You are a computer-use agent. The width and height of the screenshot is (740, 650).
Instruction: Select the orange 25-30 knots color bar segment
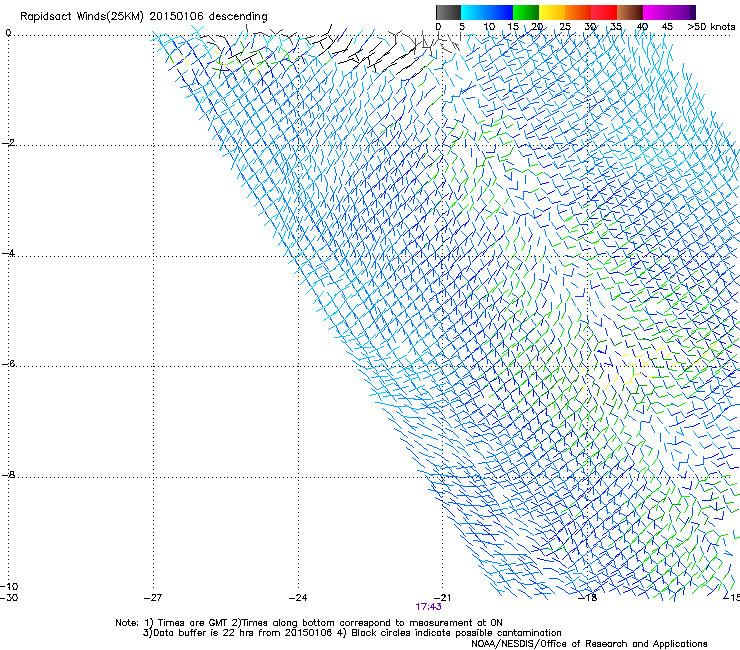pos(578,12)
